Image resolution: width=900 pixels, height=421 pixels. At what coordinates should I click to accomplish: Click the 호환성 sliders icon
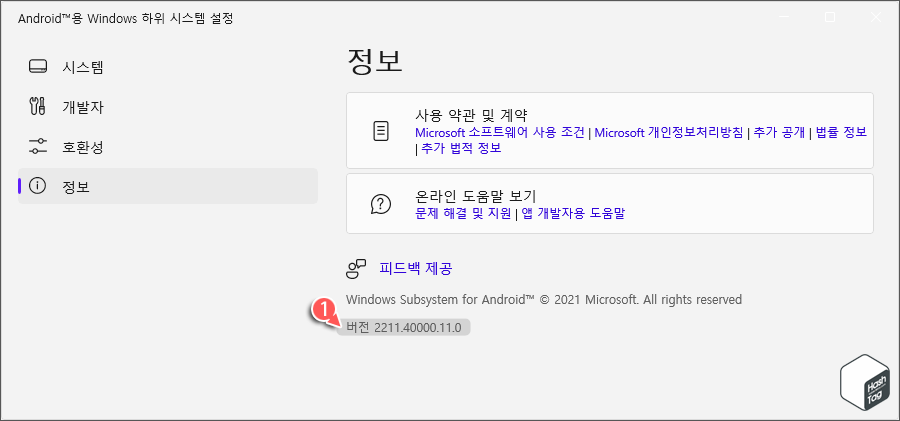pyautogui.click(x=37, y=146)
